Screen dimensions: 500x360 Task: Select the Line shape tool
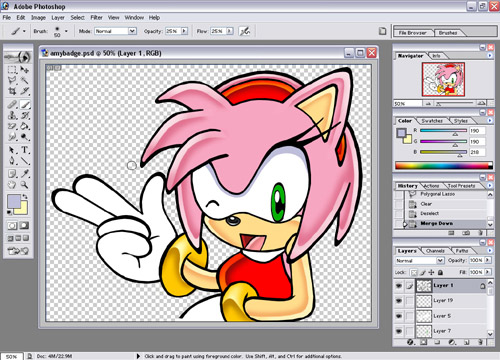(x=24, y=161)
